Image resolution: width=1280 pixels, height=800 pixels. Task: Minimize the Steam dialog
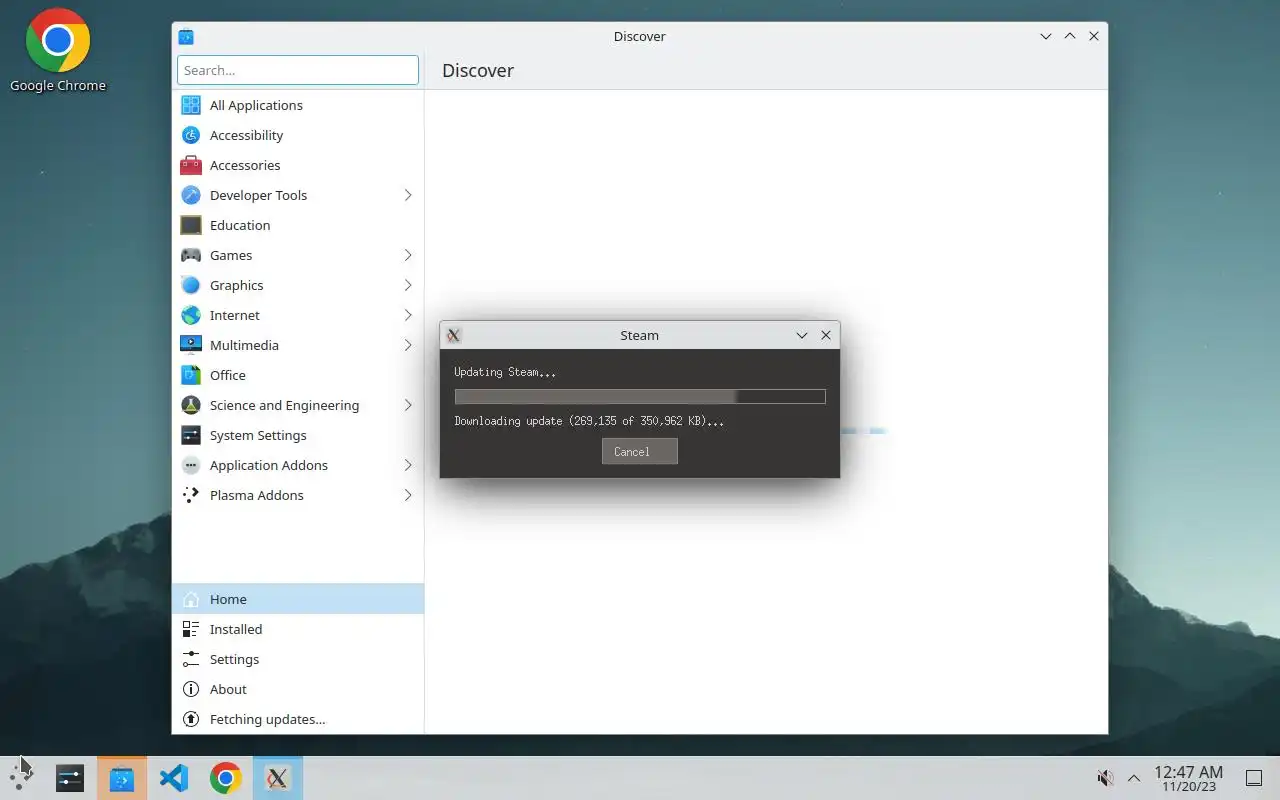802,335
